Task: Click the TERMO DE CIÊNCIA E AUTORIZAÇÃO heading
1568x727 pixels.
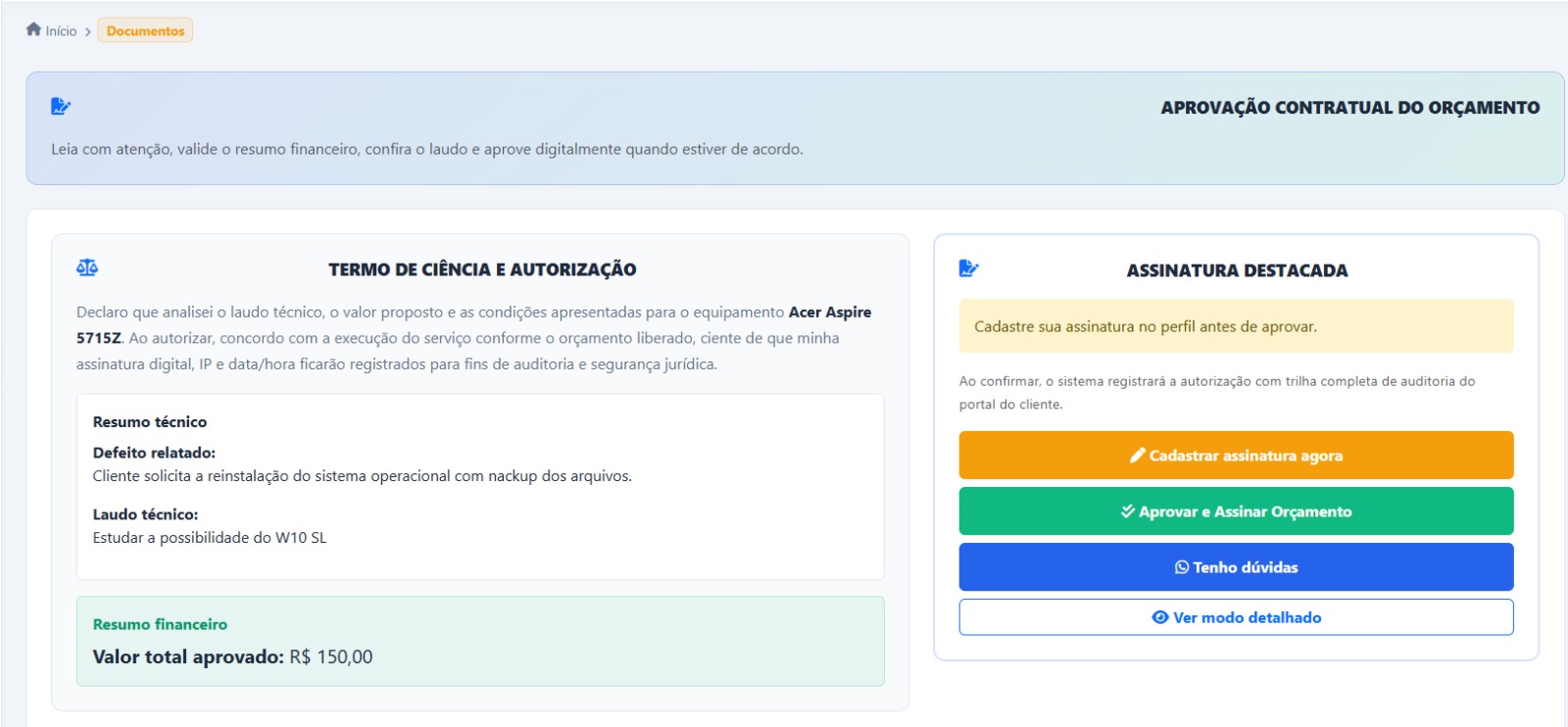Action: [x=482, y=269]
